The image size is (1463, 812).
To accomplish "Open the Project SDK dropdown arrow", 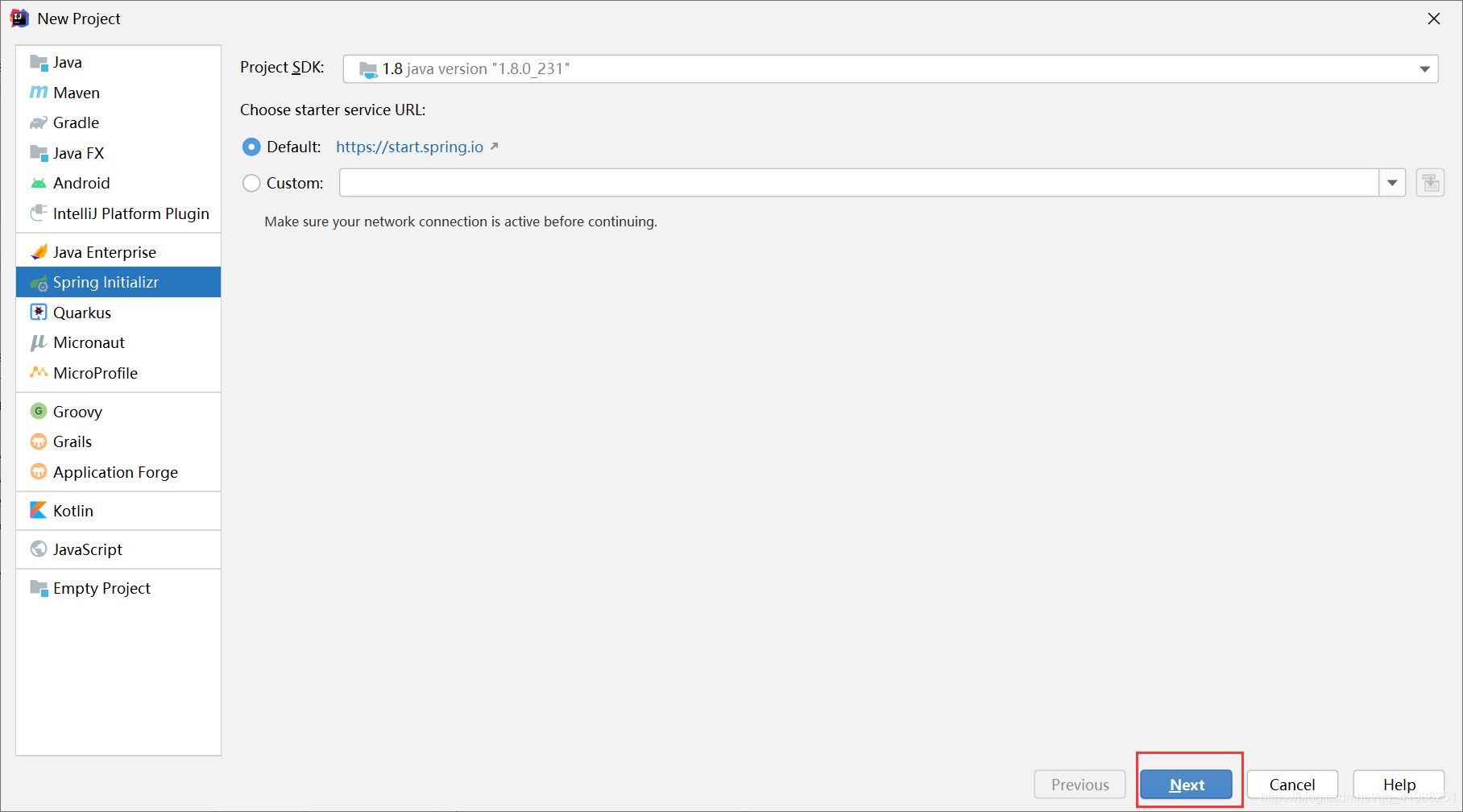I will pos(1424,69).
